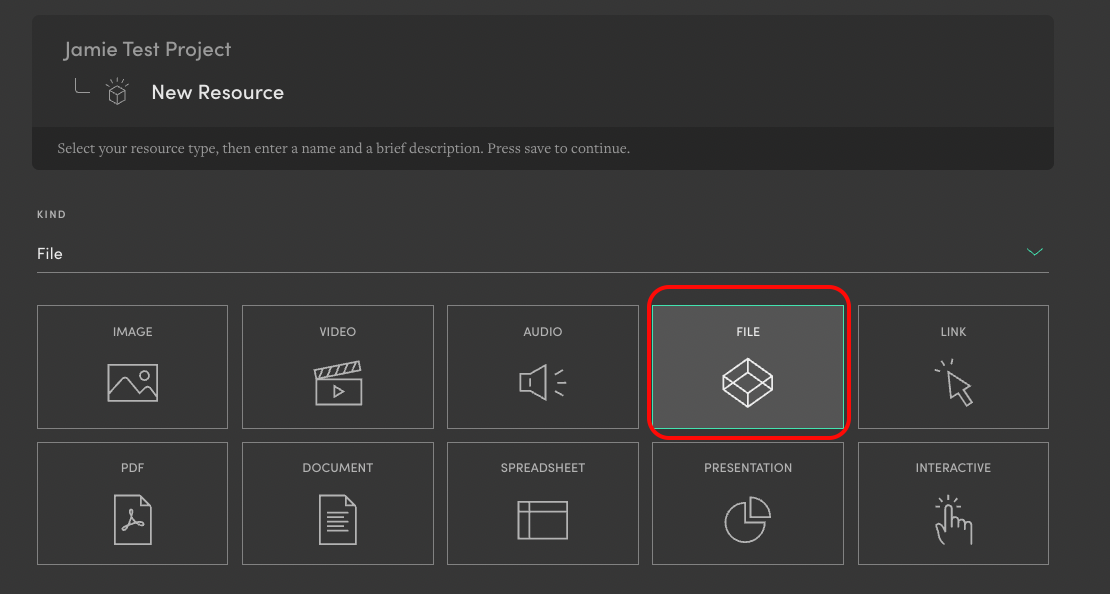Image resolution: width=1110 pixels, height=594 pixels.
Task: Select the Presentation pie chart icon
Action: pyautogui.click(x=747, y=519)
